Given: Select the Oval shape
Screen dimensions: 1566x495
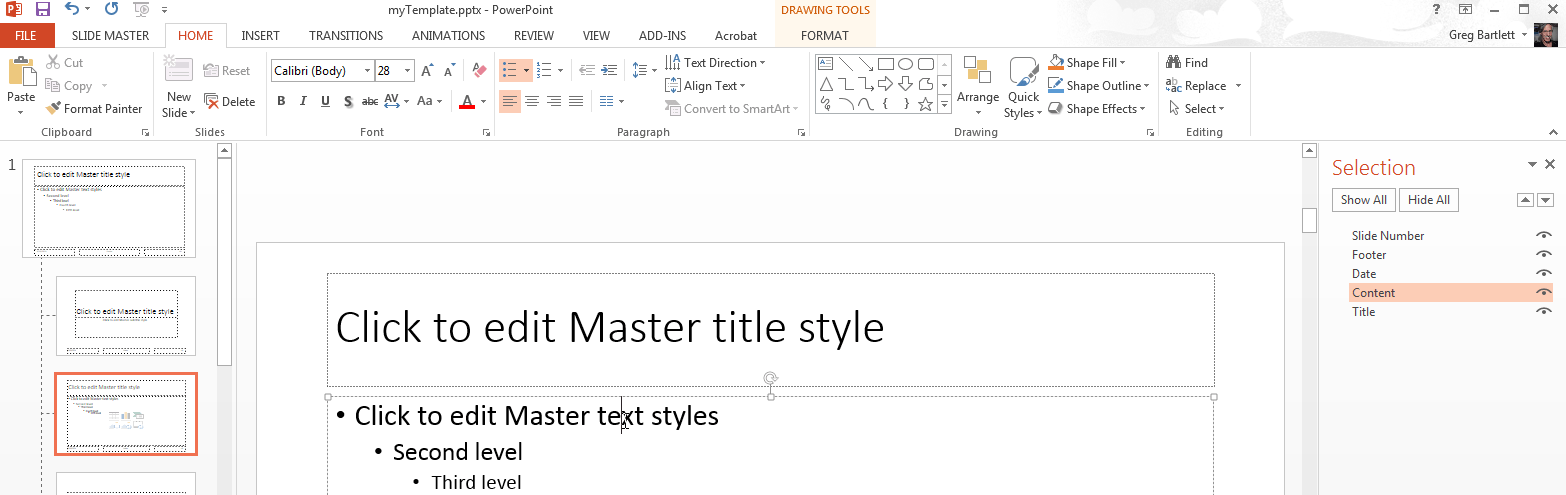Looking at the screenshot, I should coord(905,64).
